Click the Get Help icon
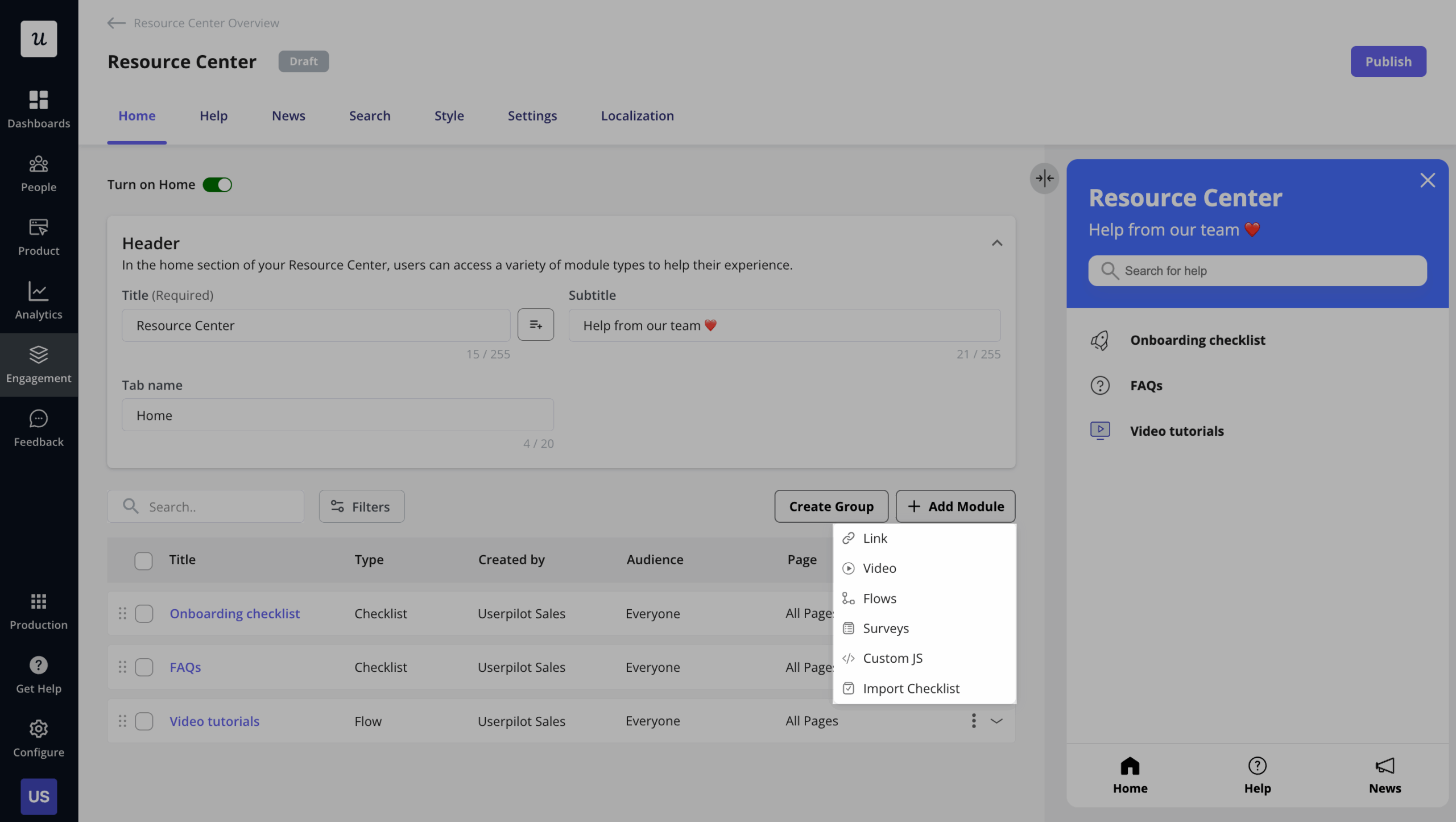Screen dimensions: 1456x822 (x=38, y=674)
